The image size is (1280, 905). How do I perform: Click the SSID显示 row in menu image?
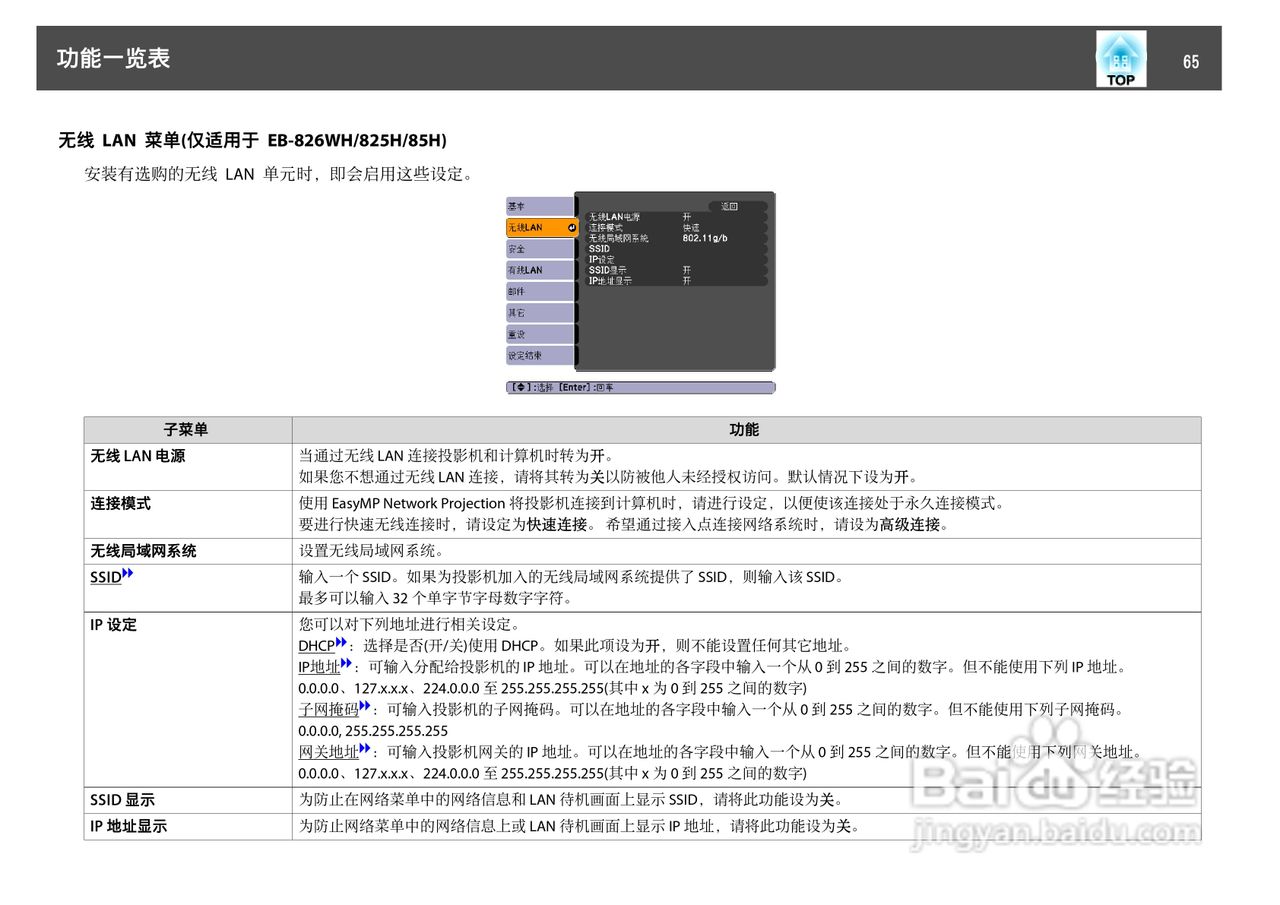pos(676,270)
